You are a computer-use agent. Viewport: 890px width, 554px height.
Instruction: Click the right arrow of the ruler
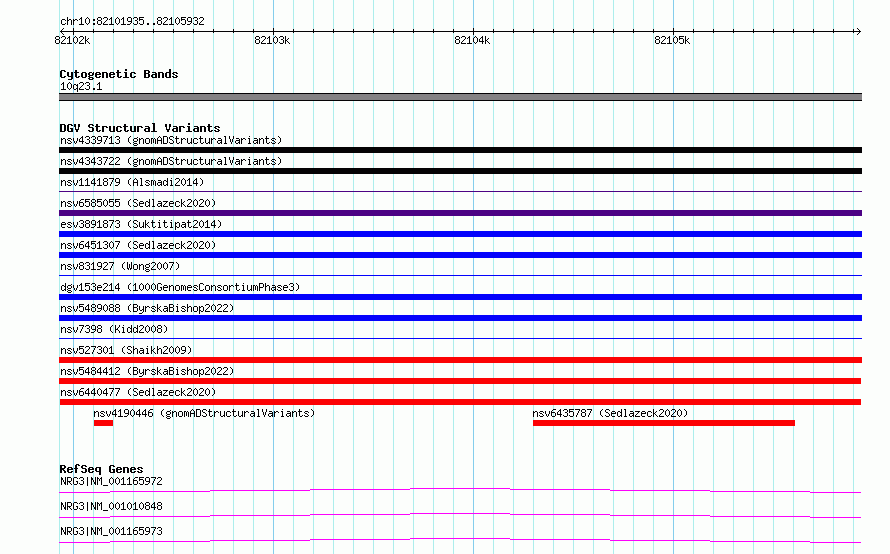pyautogui.click(x=858, y=31)
